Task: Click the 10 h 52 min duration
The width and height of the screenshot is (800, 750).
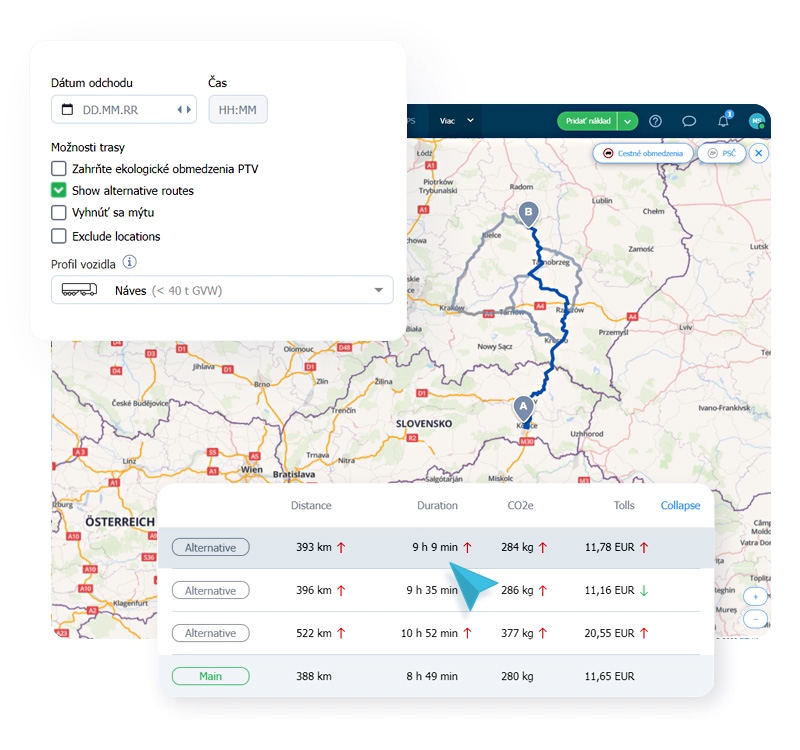Action: click(429, 633)
